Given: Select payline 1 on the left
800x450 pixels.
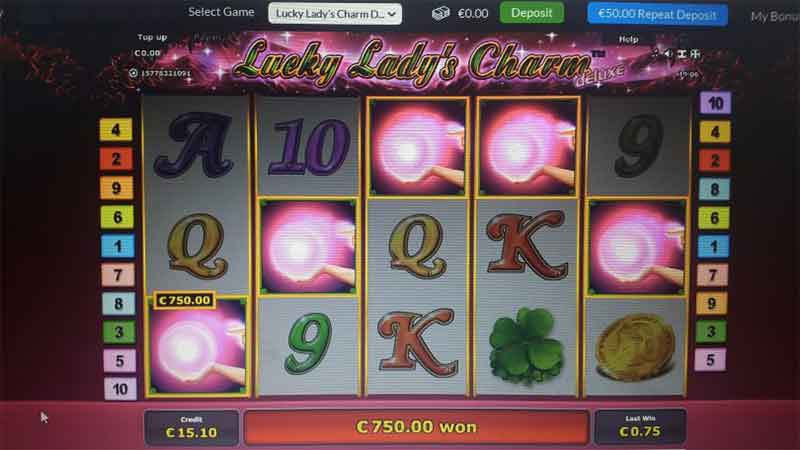Looking at the screenshot, I should point(118,246).
